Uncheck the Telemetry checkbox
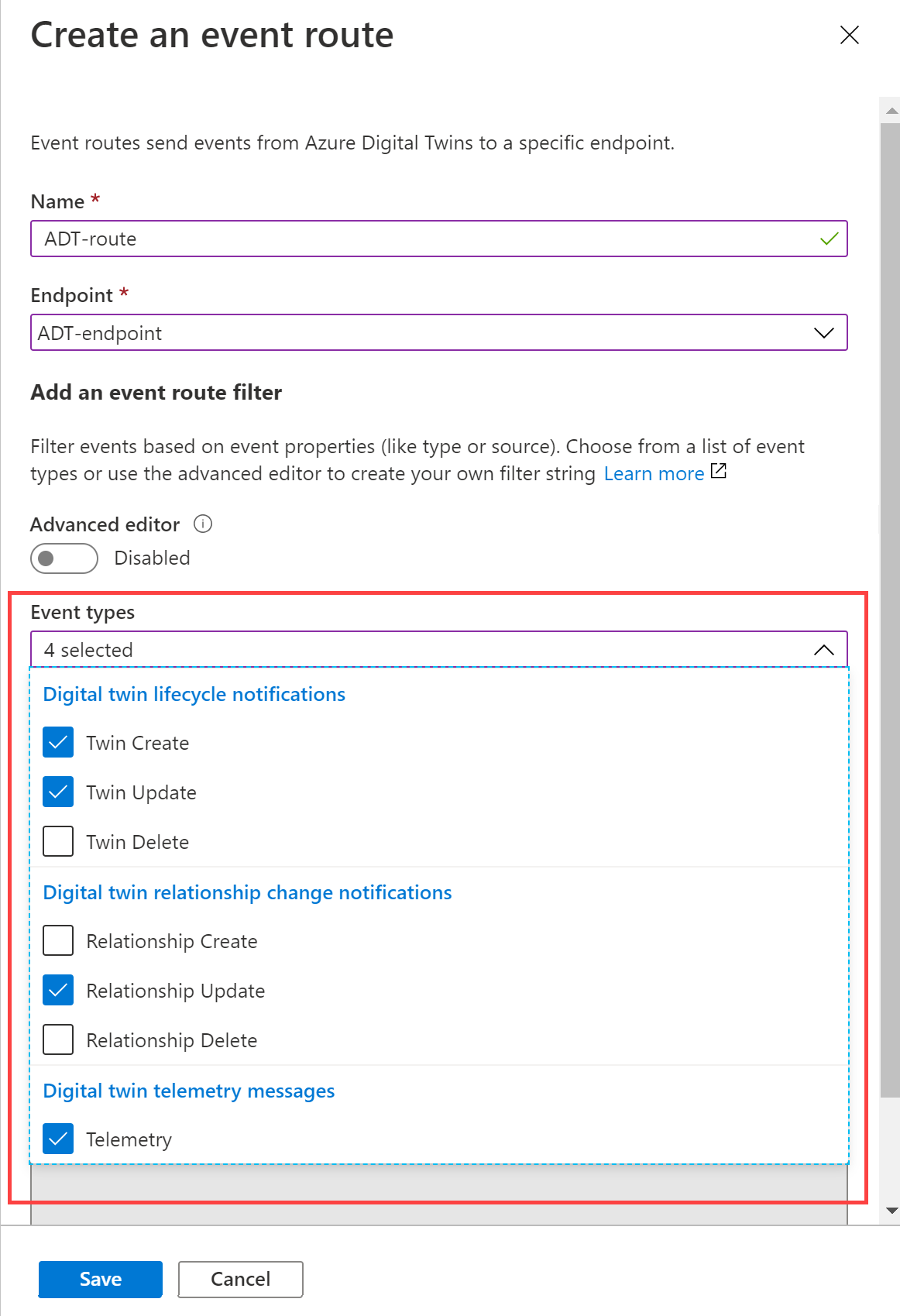900x1316 pixels. (x=58, y=1139)
